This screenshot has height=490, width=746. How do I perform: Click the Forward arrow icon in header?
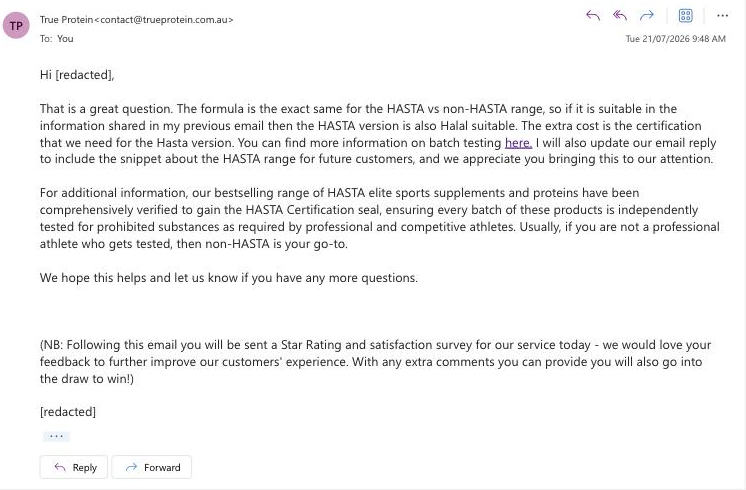point(647,16)
